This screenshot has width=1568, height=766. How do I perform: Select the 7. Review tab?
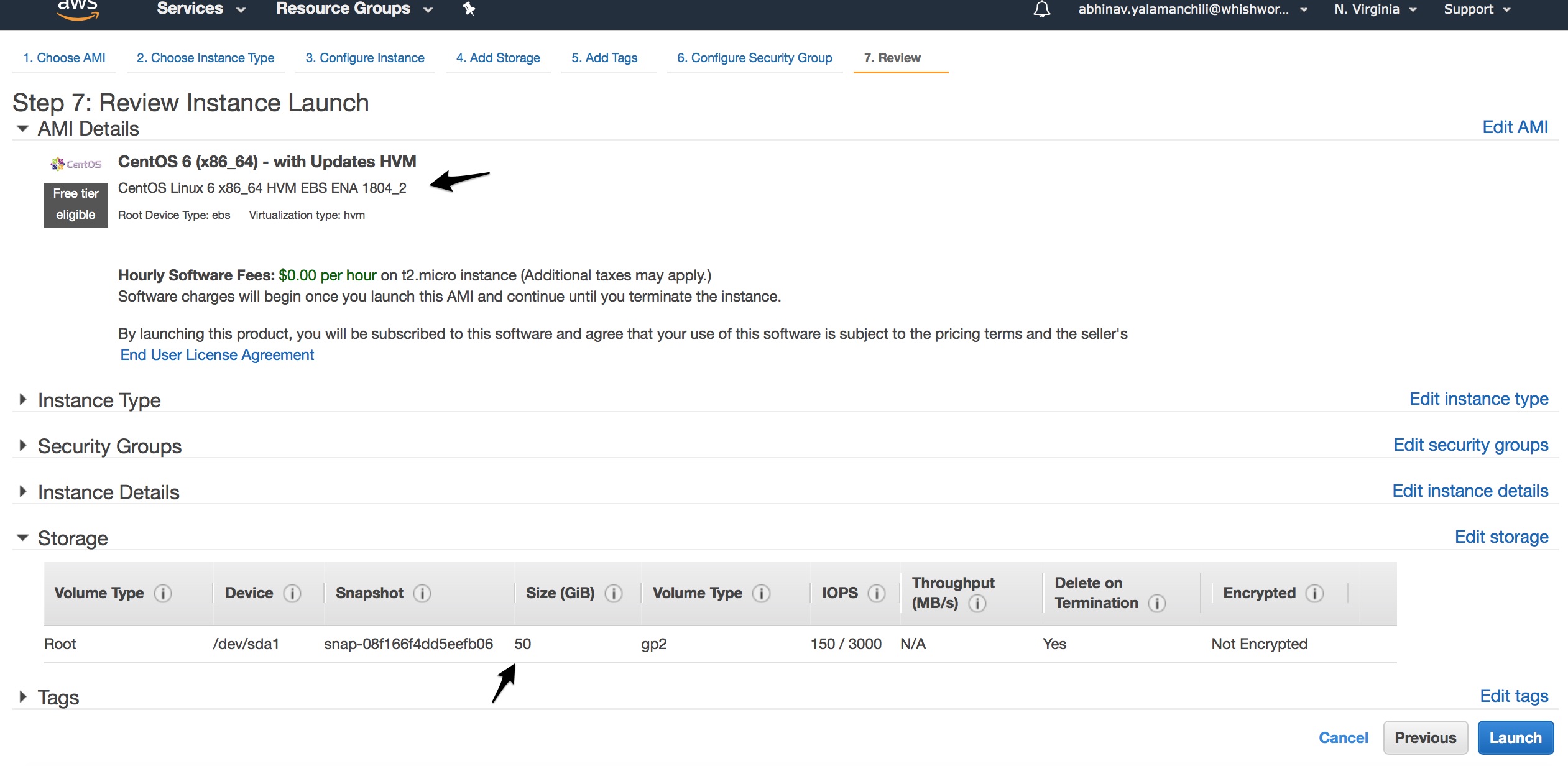(x=892, y=58)
